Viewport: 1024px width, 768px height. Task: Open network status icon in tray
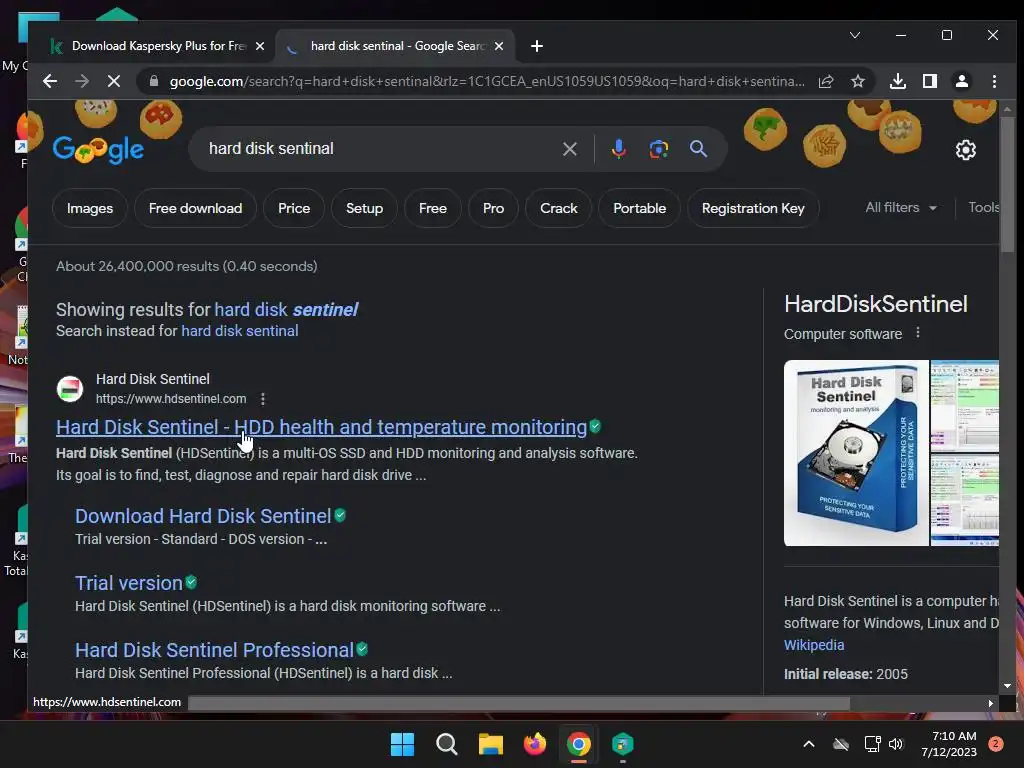click(872, 744)
